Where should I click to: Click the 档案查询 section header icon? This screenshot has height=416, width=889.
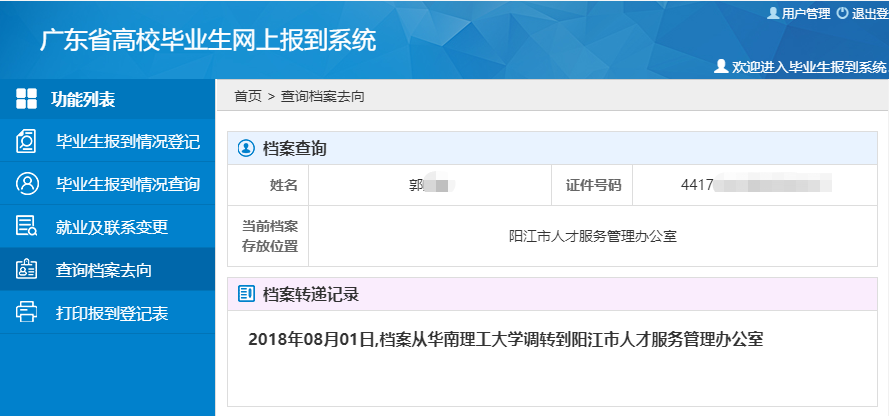245,149
